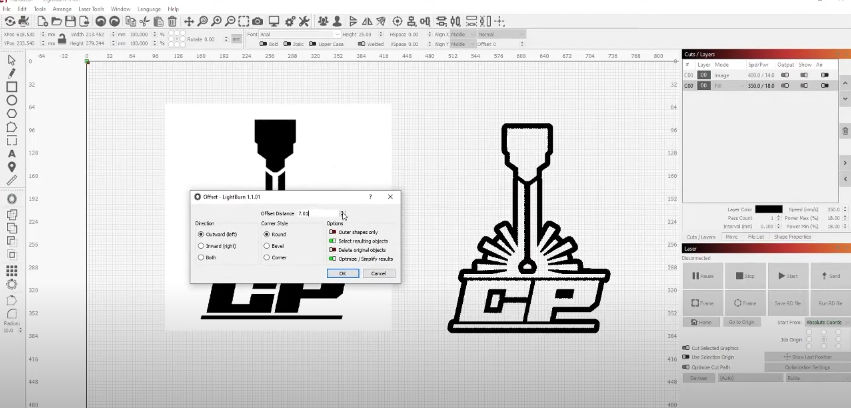Select the Position Laser pin tool
Viewport: 851px width, 408px height.
pyautogui.click(x=11, y=167)
